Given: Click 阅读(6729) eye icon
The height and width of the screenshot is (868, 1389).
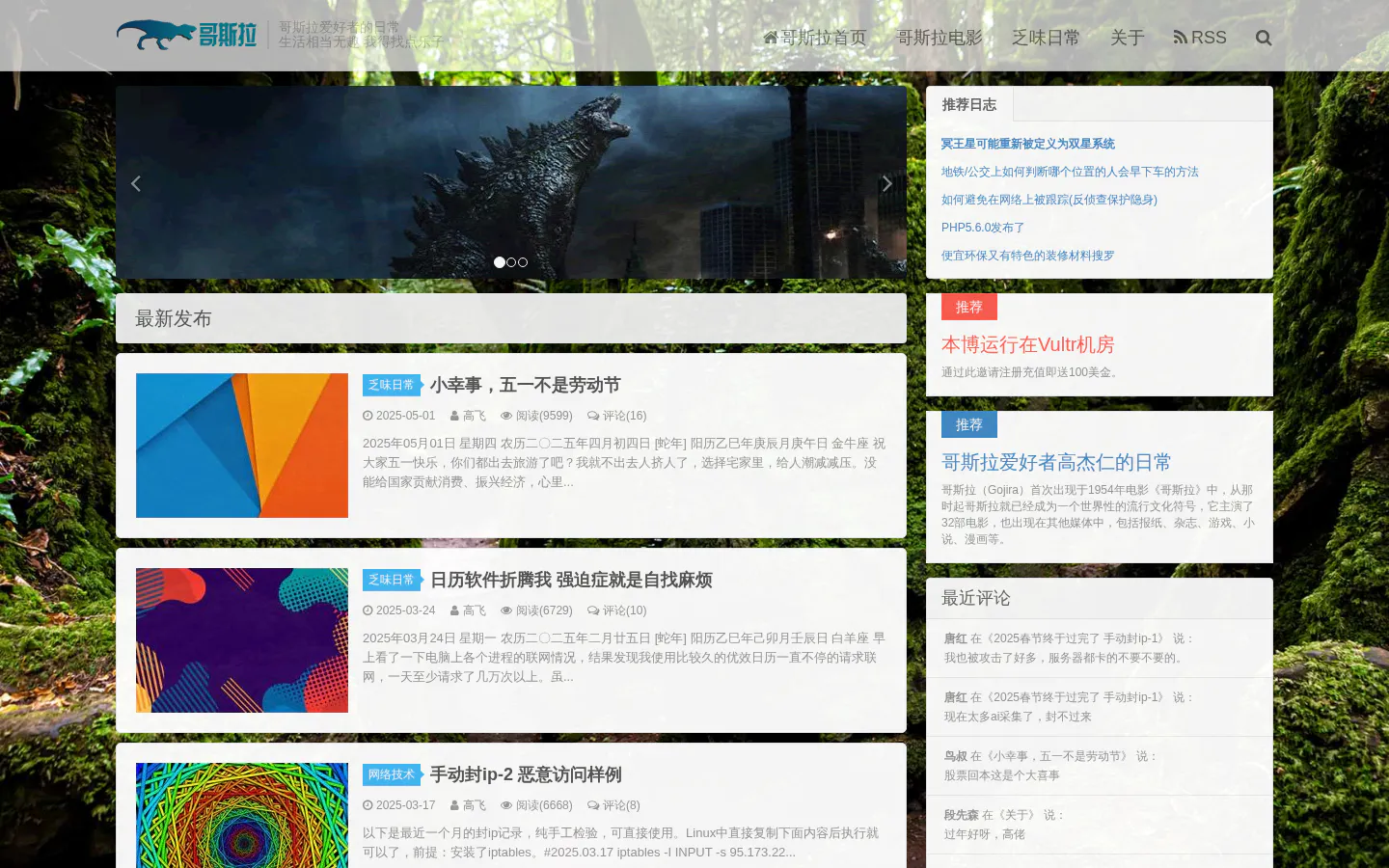Looking at the screenshot, I should tap(506, 610).
